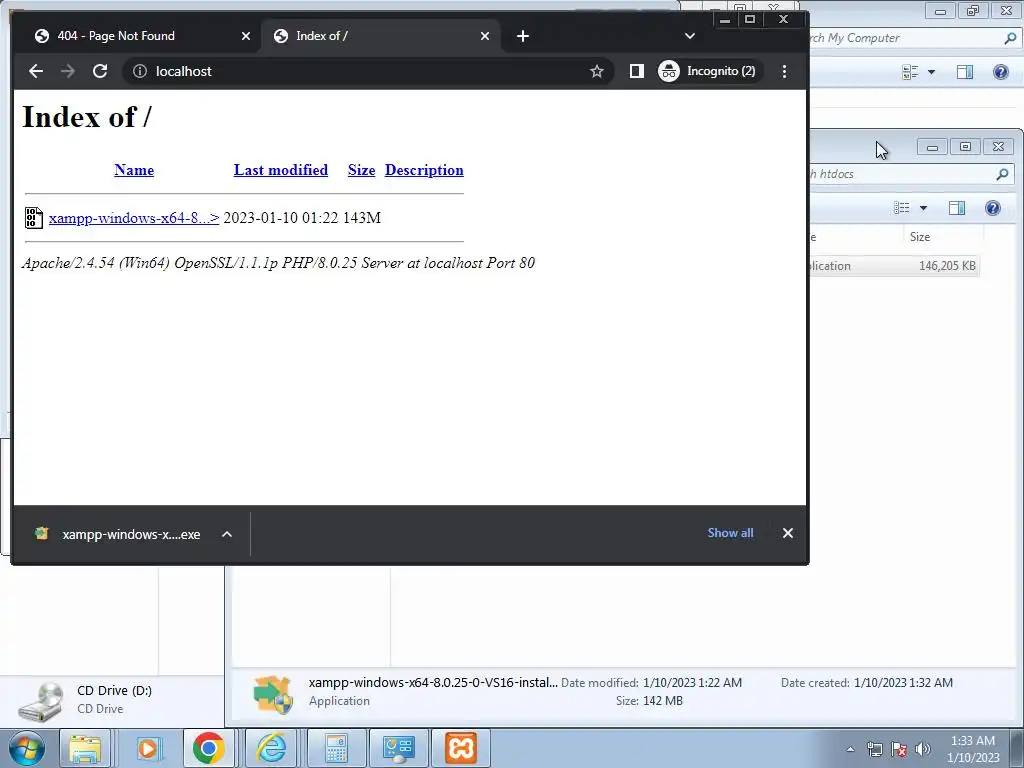Open Chrome side panel icon

tap(636, 71)
